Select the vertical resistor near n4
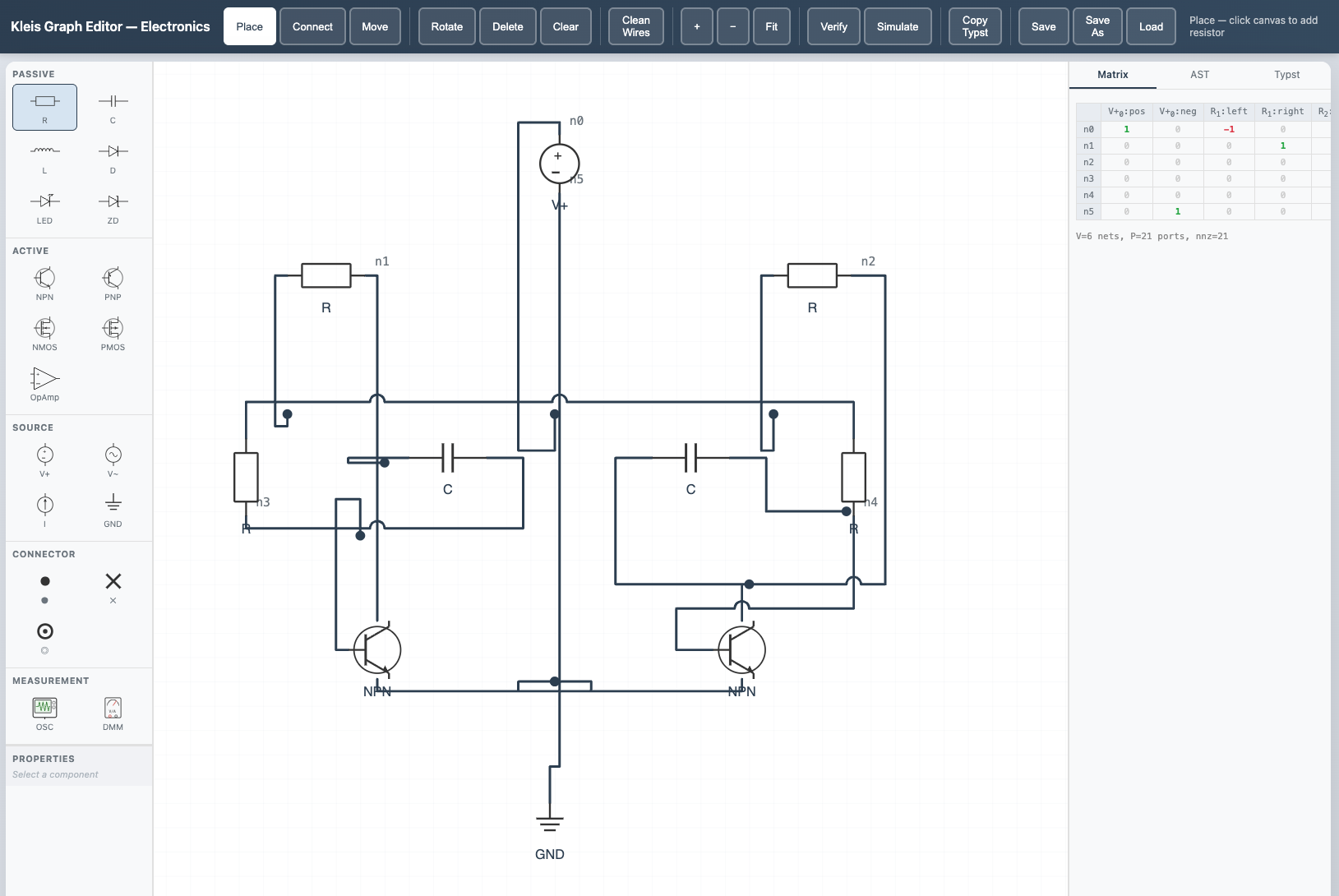 854,477
